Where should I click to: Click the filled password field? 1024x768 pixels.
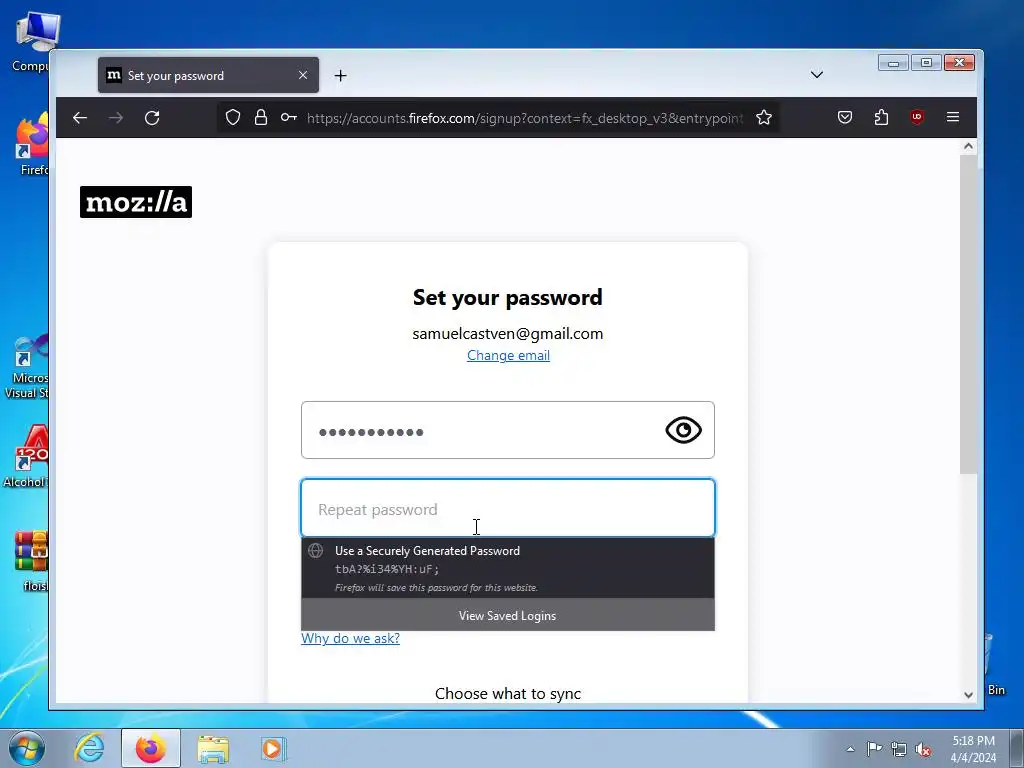point(507,430)
